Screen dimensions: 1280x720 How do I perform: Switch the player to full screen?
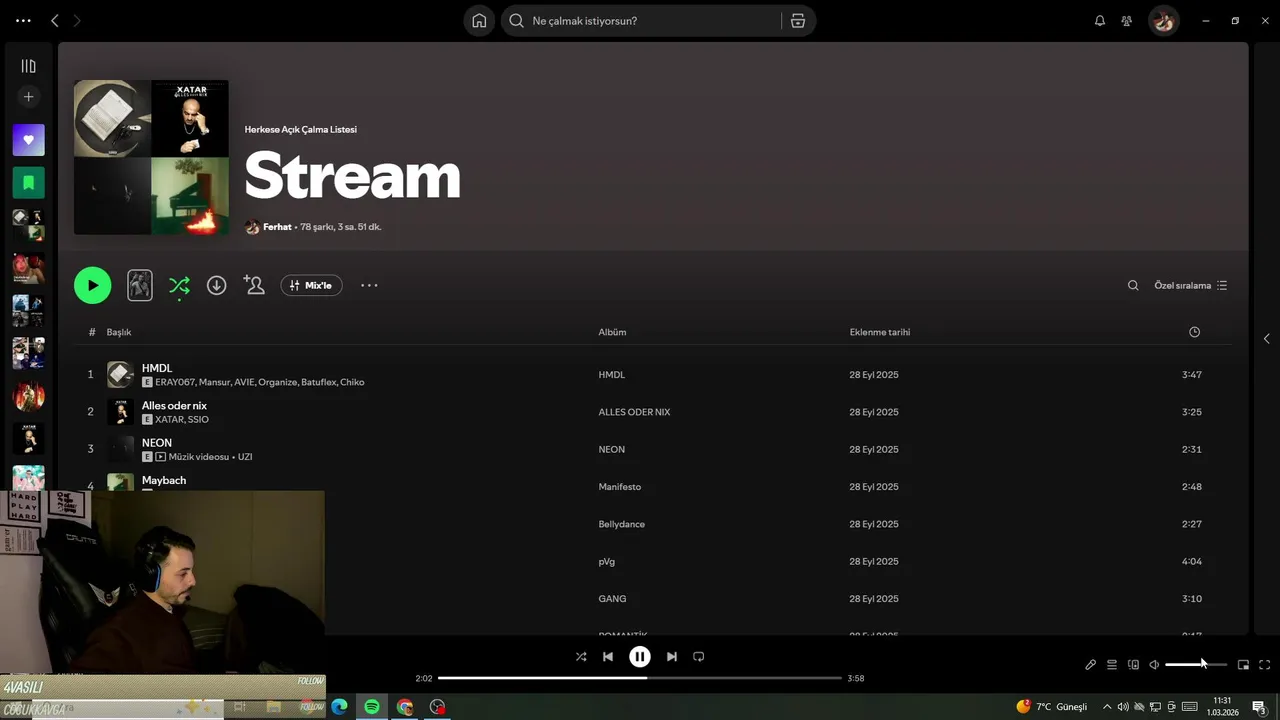pos(1265,664)
